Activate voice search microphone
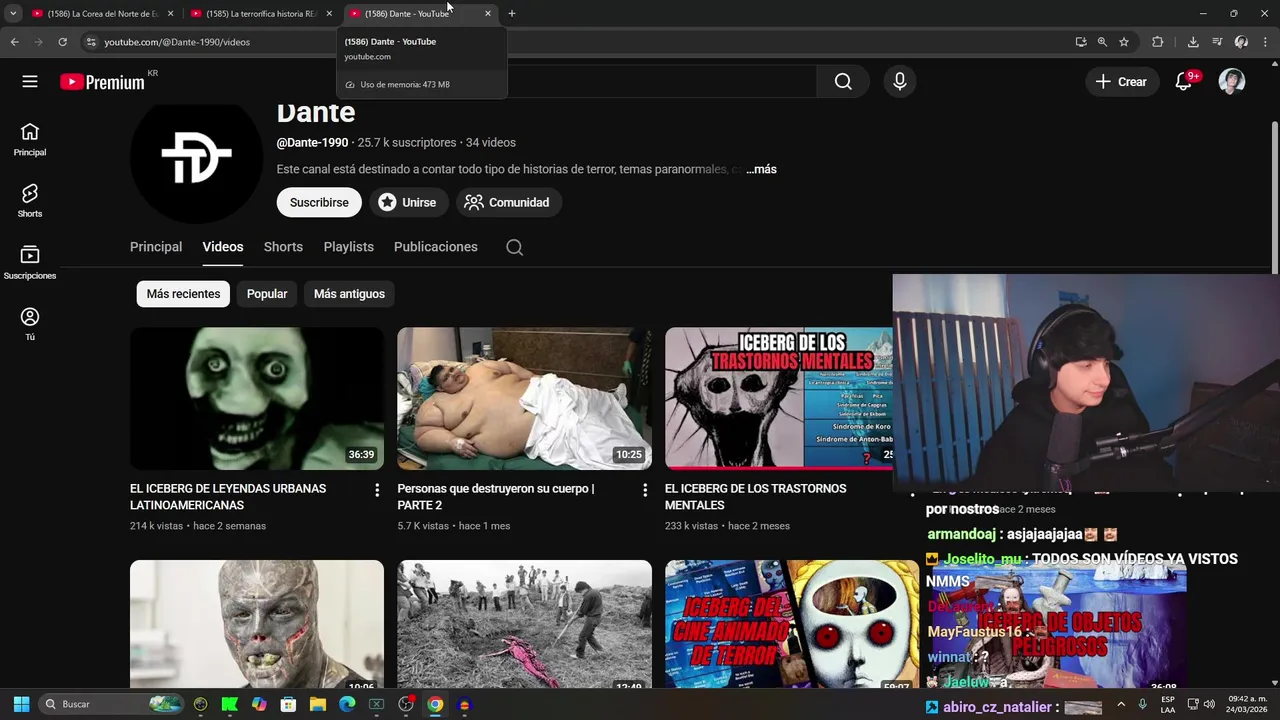Viewport: 1280px width, 720px height. point(900,82)
